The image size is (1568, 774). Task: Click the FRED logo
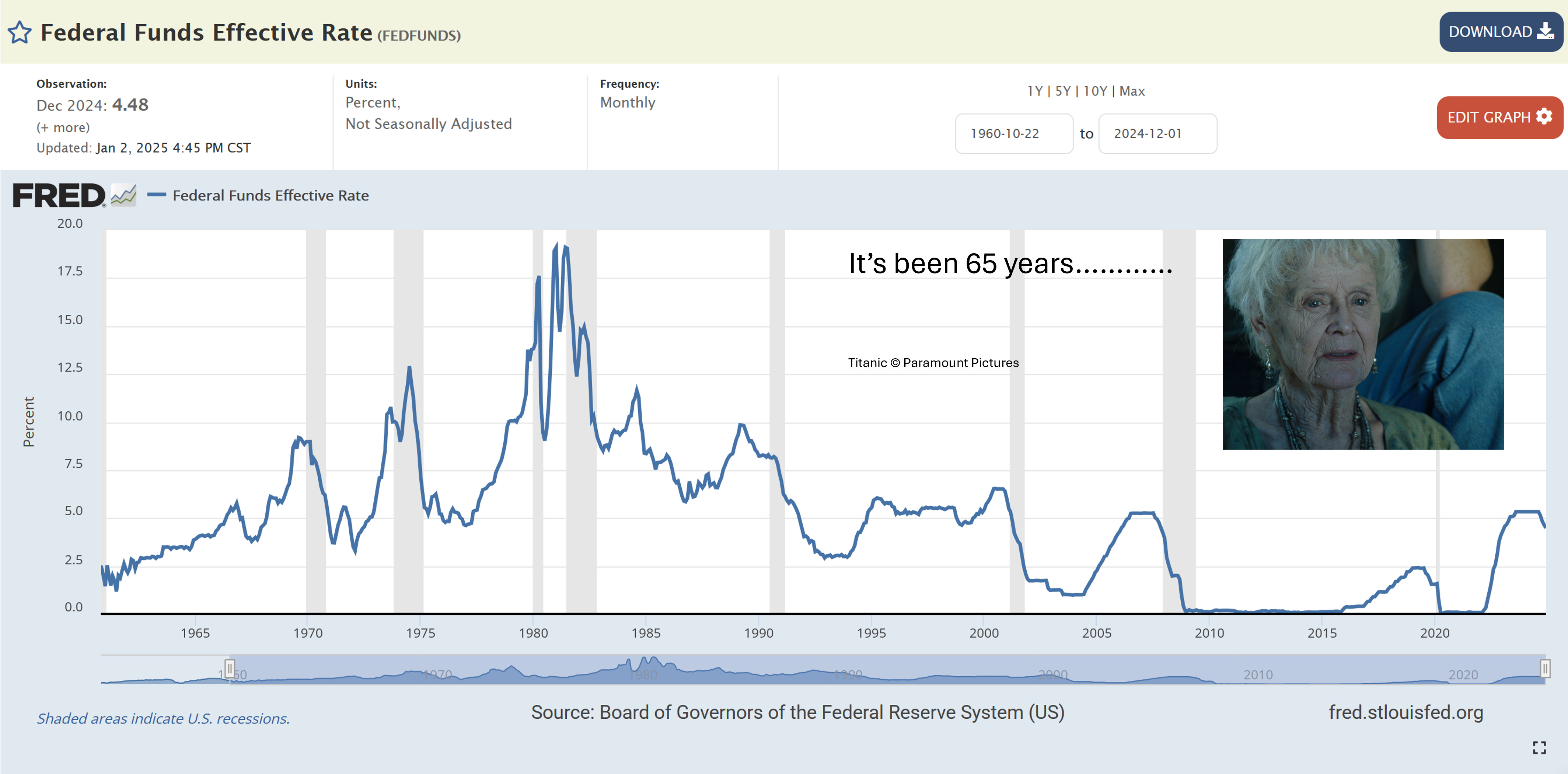(x=59, y=195)
